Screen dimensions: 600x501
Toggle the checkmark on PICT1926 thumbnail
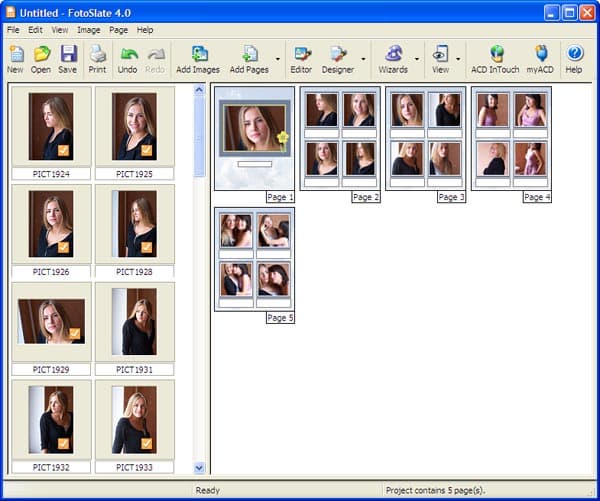click(64, 248)
